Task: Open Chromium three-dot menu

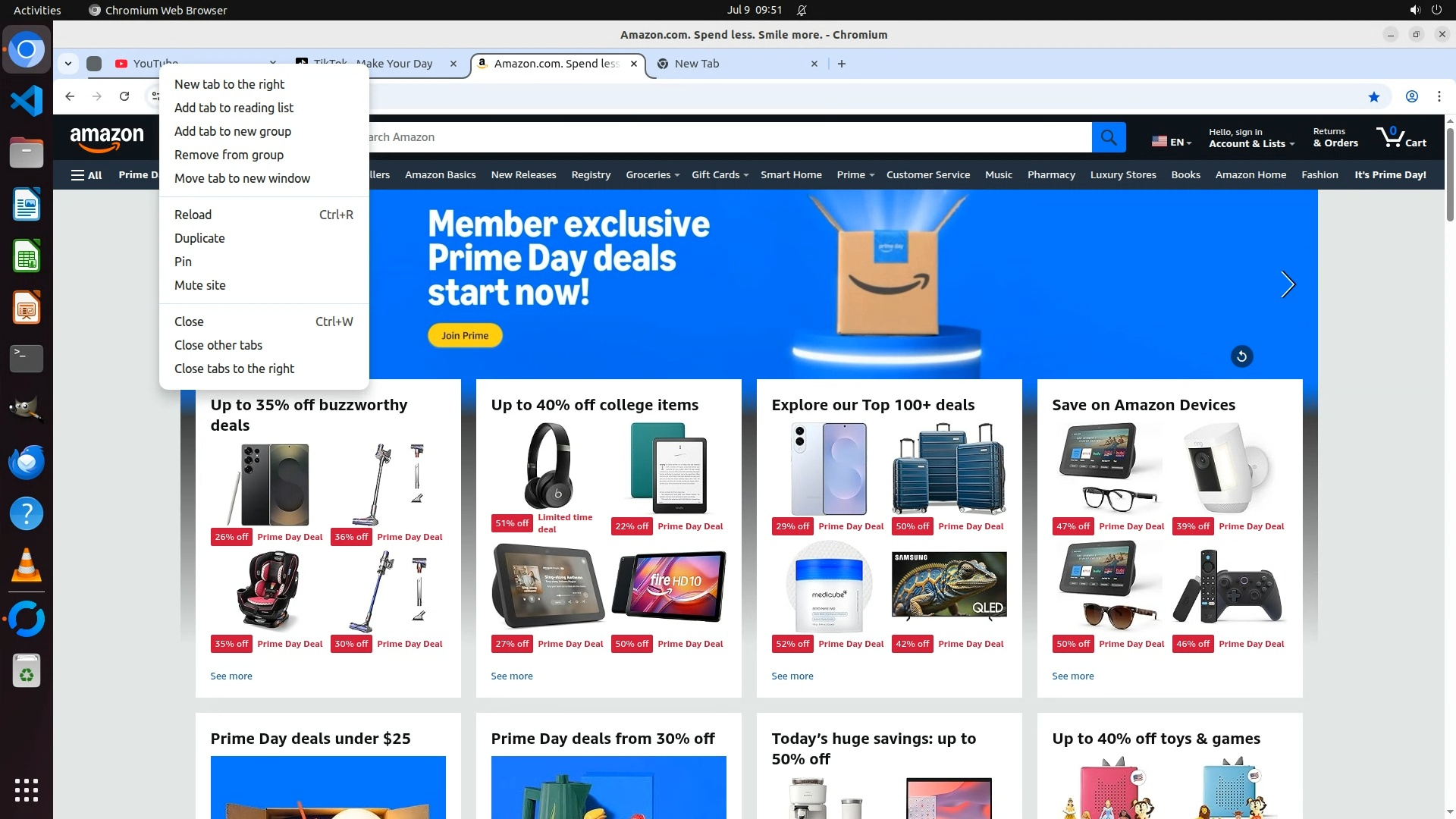Action: click(1439, 96)
